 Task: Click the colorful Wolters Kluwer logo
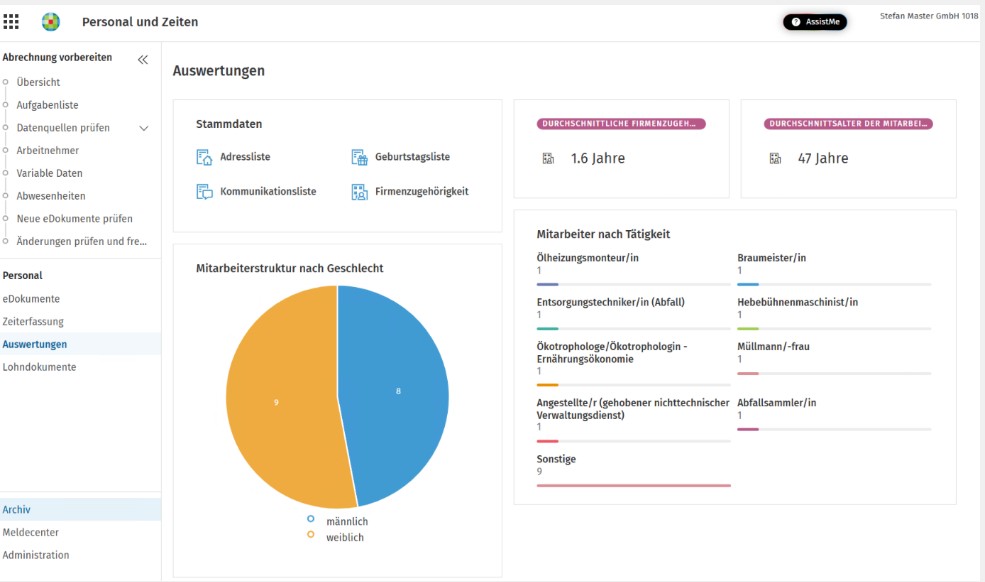coord(51,22)
